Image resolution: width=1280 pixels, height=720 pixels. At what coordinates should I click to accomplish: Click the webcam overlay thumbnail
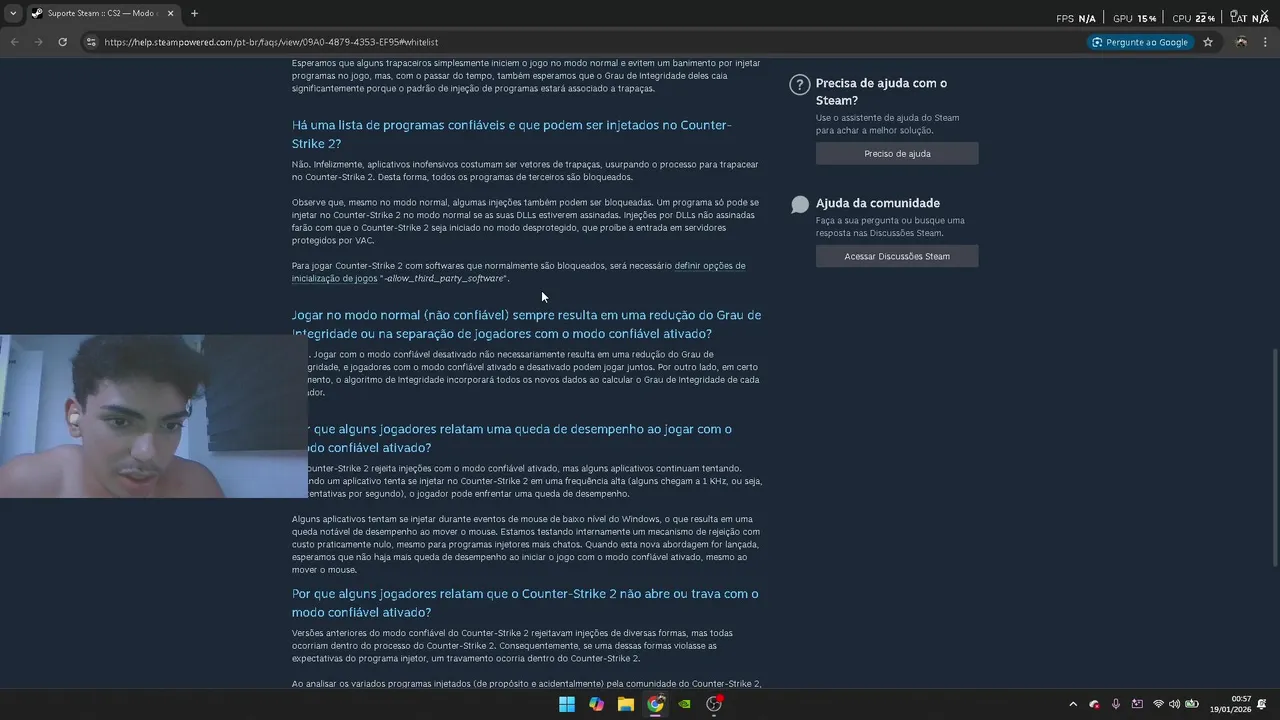(153, 416)
